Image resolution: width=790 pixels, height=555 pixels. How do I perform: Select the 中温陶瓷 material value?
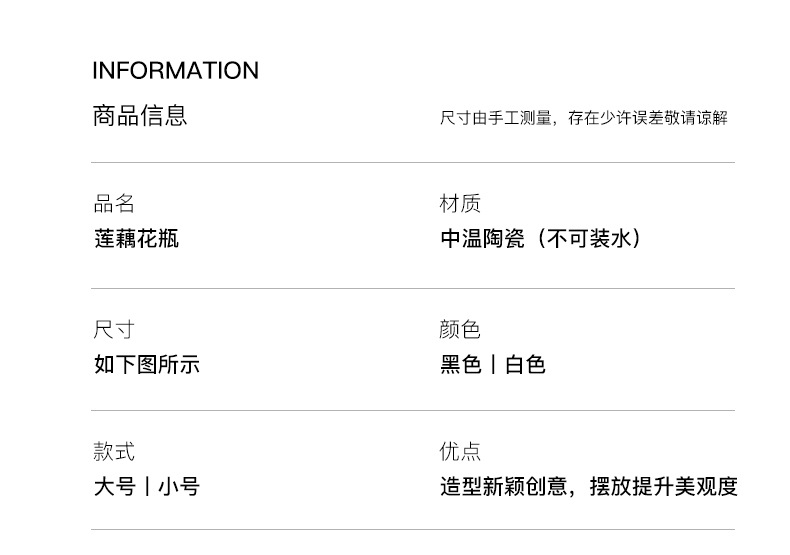click(482, 239)
